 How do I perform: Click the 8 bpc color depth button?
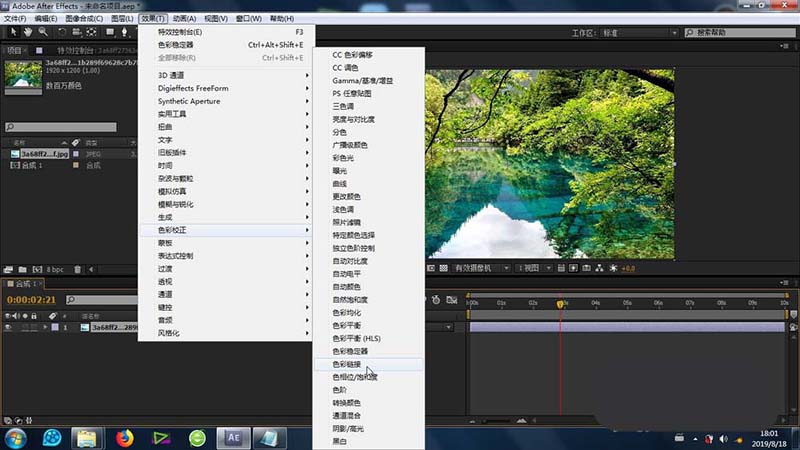pos(55,269)
